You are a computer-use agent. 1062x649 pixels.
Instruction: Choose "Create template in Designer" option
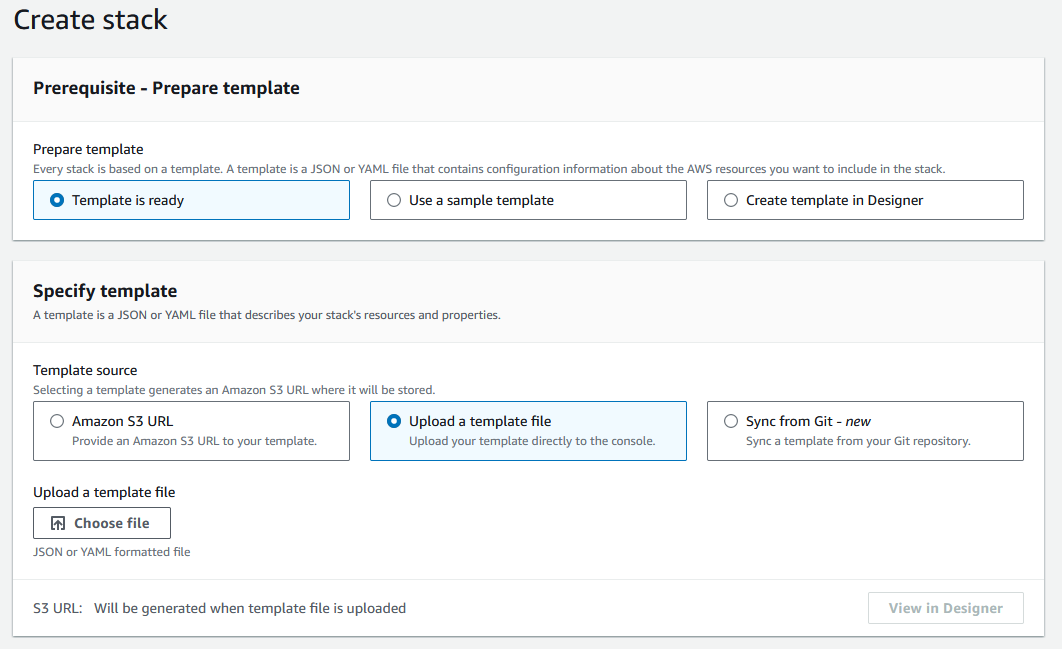pos(731,200)
